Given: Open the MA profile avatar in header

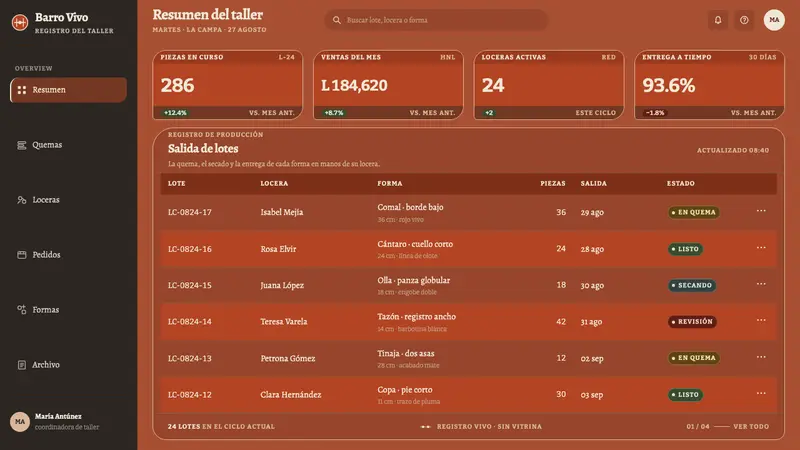Looking at the screenshot, I should [774, 20].
